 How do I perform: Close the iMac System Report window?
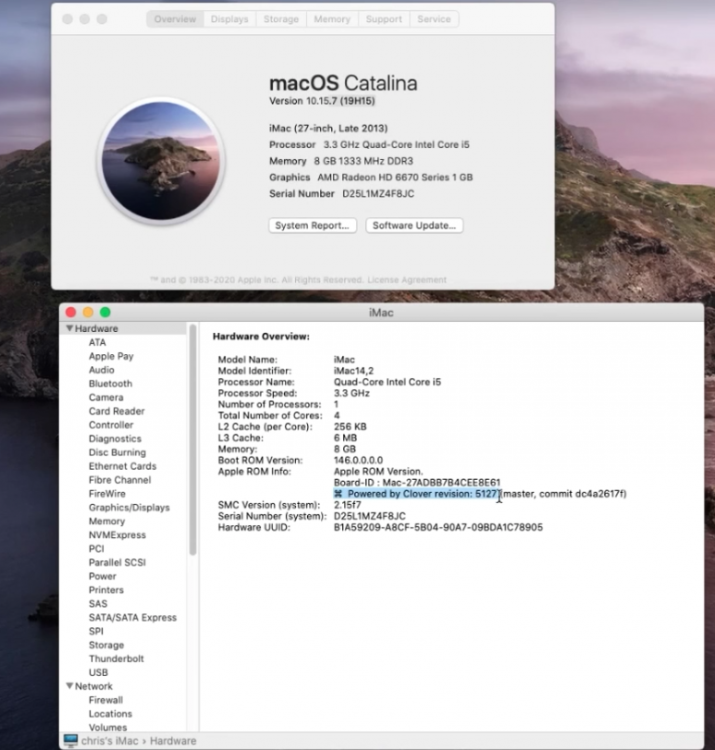point(71,312)
